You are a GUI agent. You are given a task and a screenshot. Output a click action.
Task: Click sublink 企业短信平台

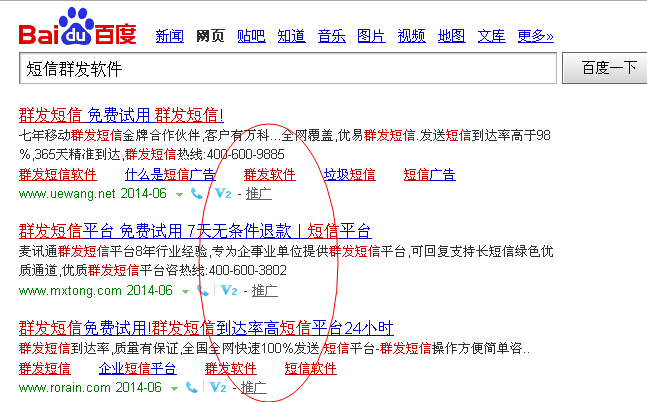point(138,368)
